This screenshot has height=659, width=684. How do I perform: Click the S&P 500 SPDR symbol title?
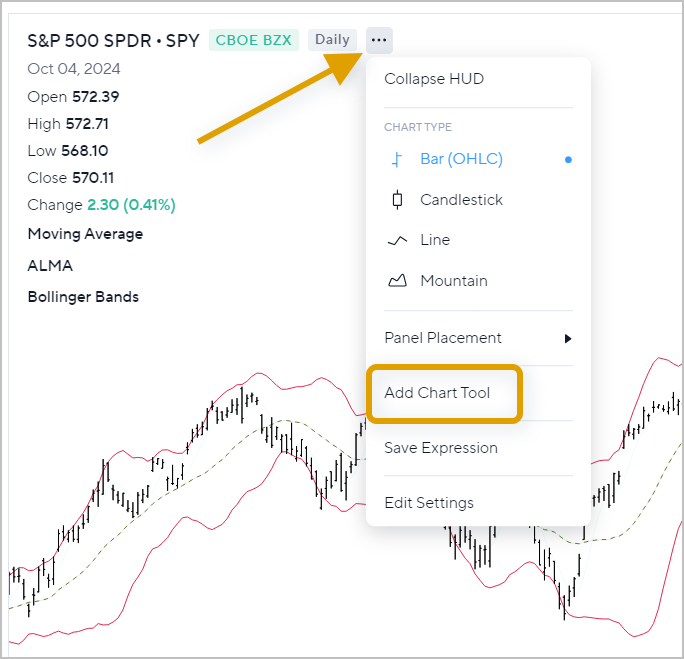tap(113, 41)
